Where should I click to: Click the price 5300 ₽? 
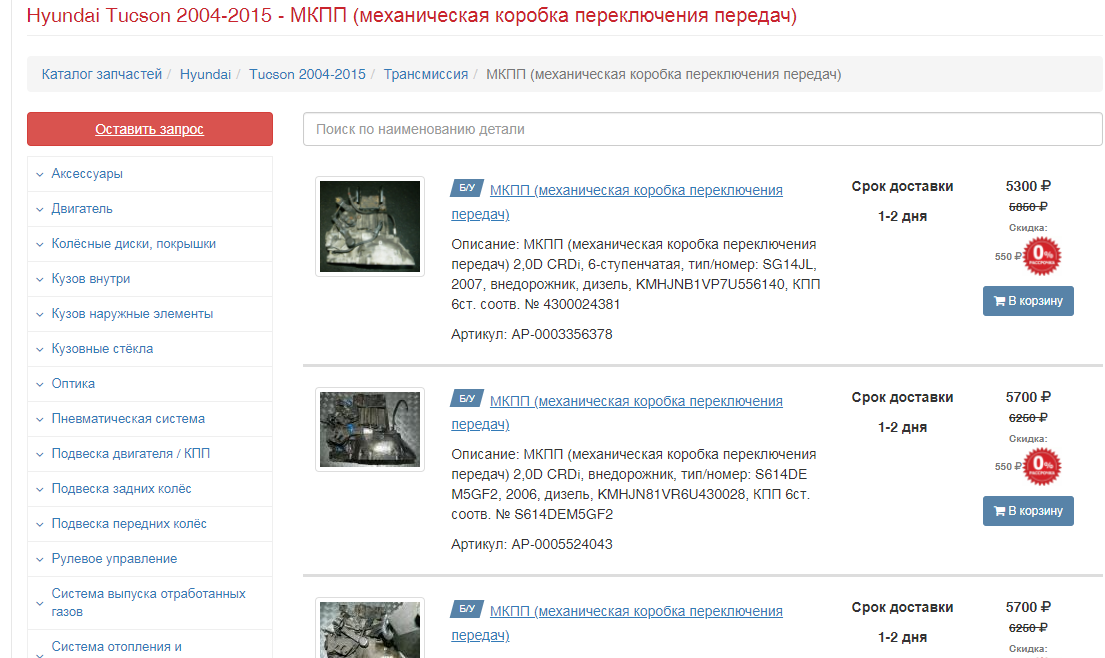(x=1027, y=186)
